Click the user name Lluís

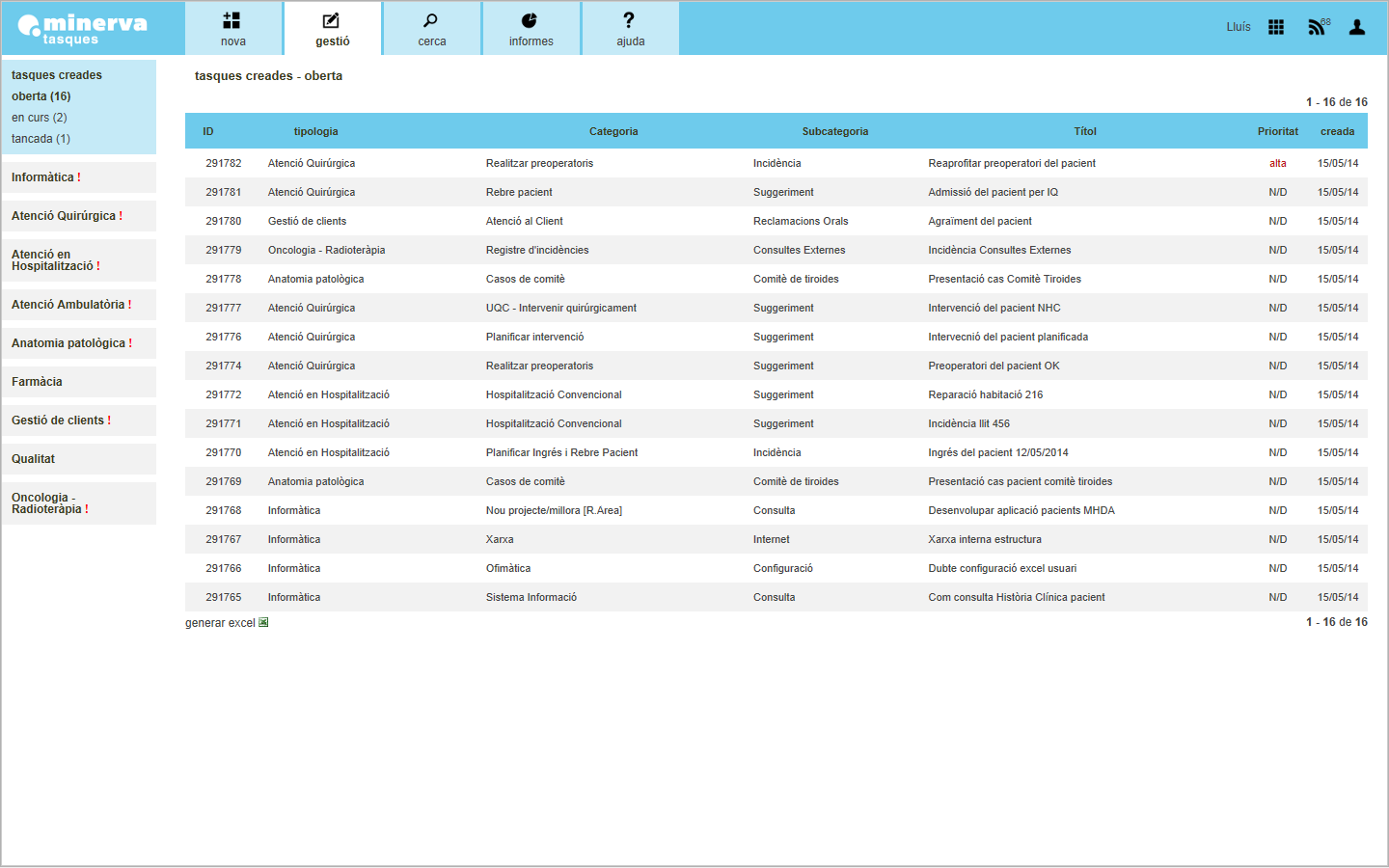[1239, 27]
